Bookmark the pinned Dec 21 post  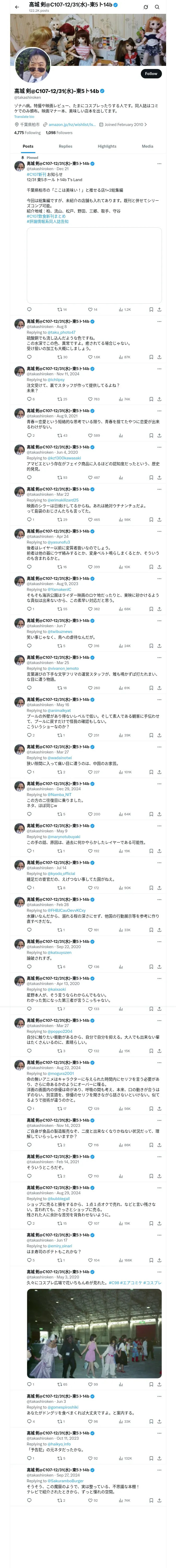(150, 309)
